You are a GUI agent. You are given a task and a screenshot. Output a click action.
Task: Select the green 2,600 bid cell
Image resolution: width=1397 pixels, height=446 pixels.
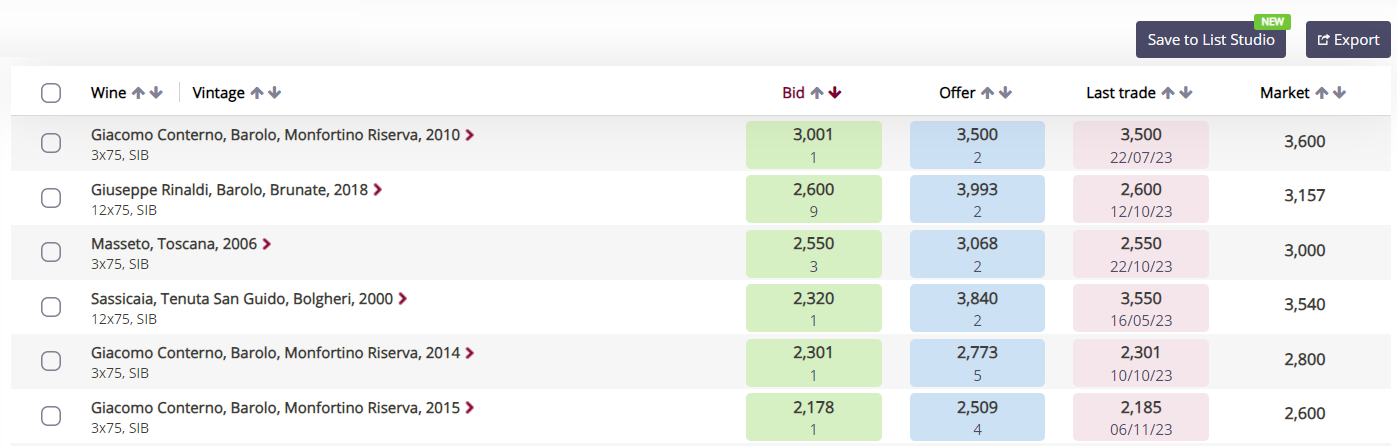[814, 199]
